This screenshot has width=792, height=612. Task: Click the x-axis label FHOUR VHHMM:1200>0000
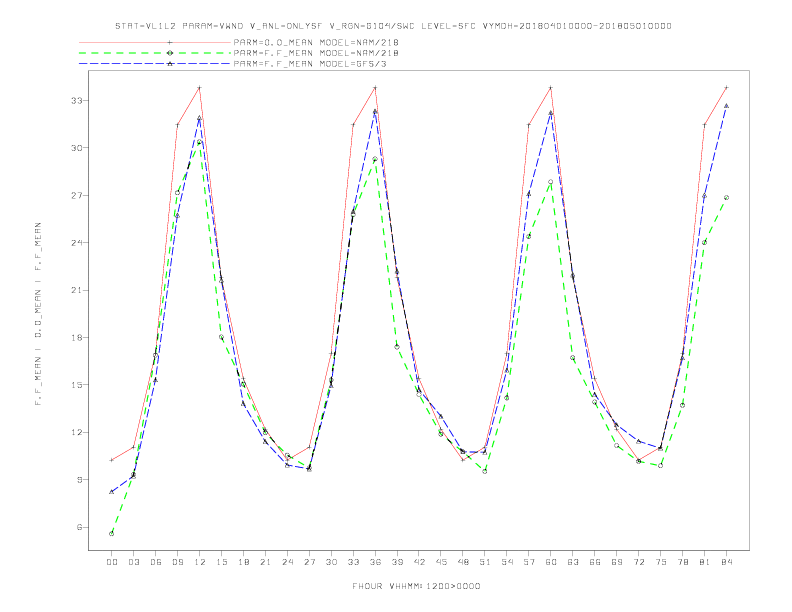pyautogui.click(x=416, y=586)
